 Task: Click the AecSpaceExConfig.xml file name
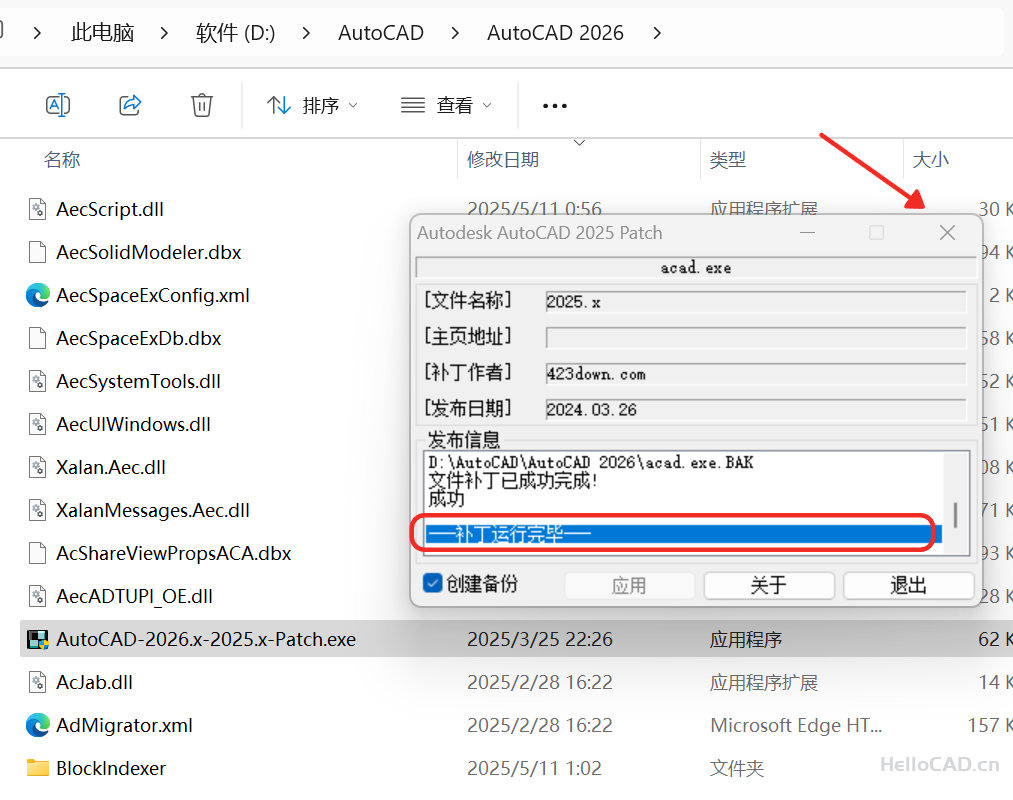152,295
